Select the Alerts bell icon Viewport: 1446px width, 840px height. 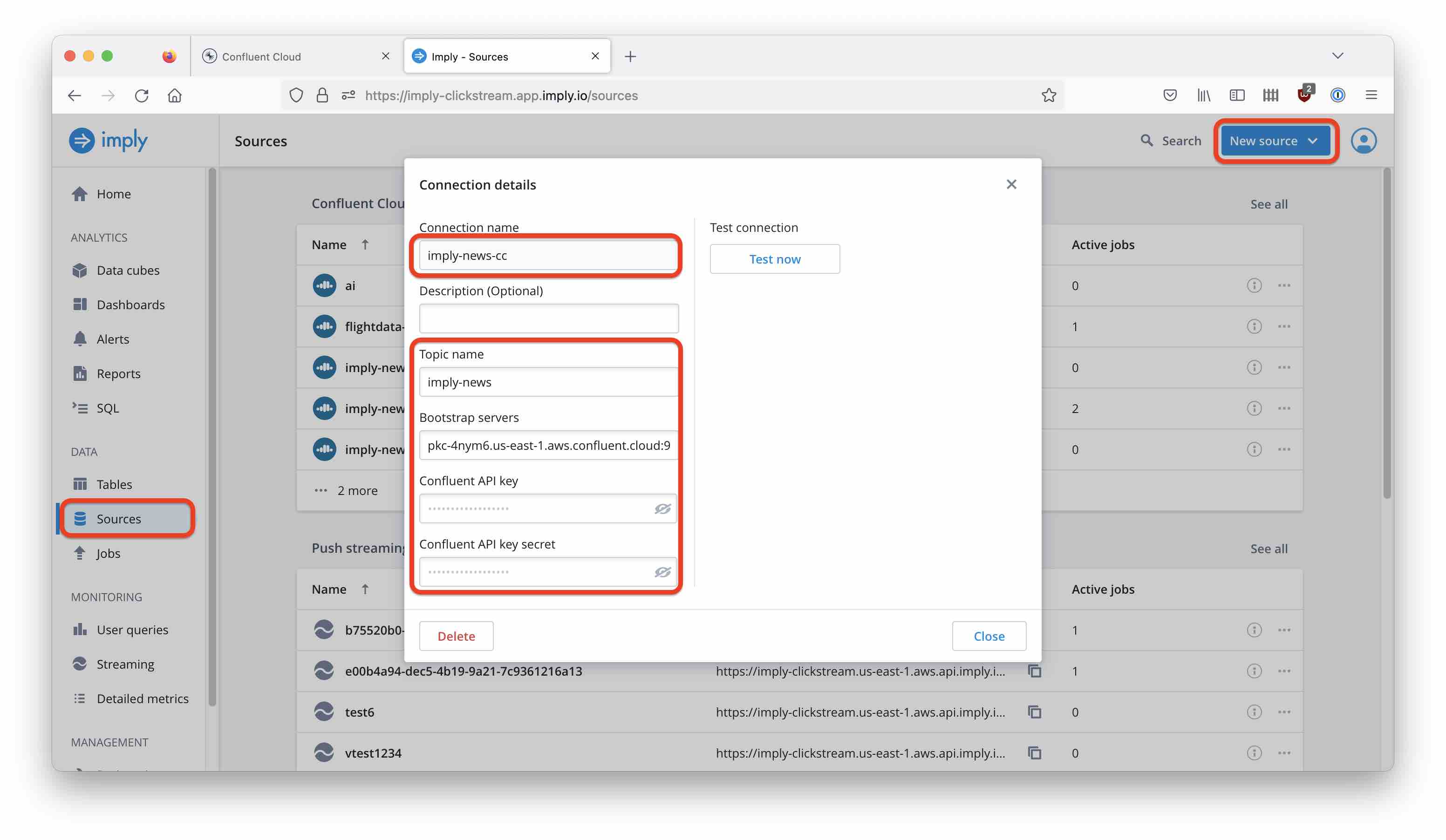pyautogui.click(x=80, y=339)
